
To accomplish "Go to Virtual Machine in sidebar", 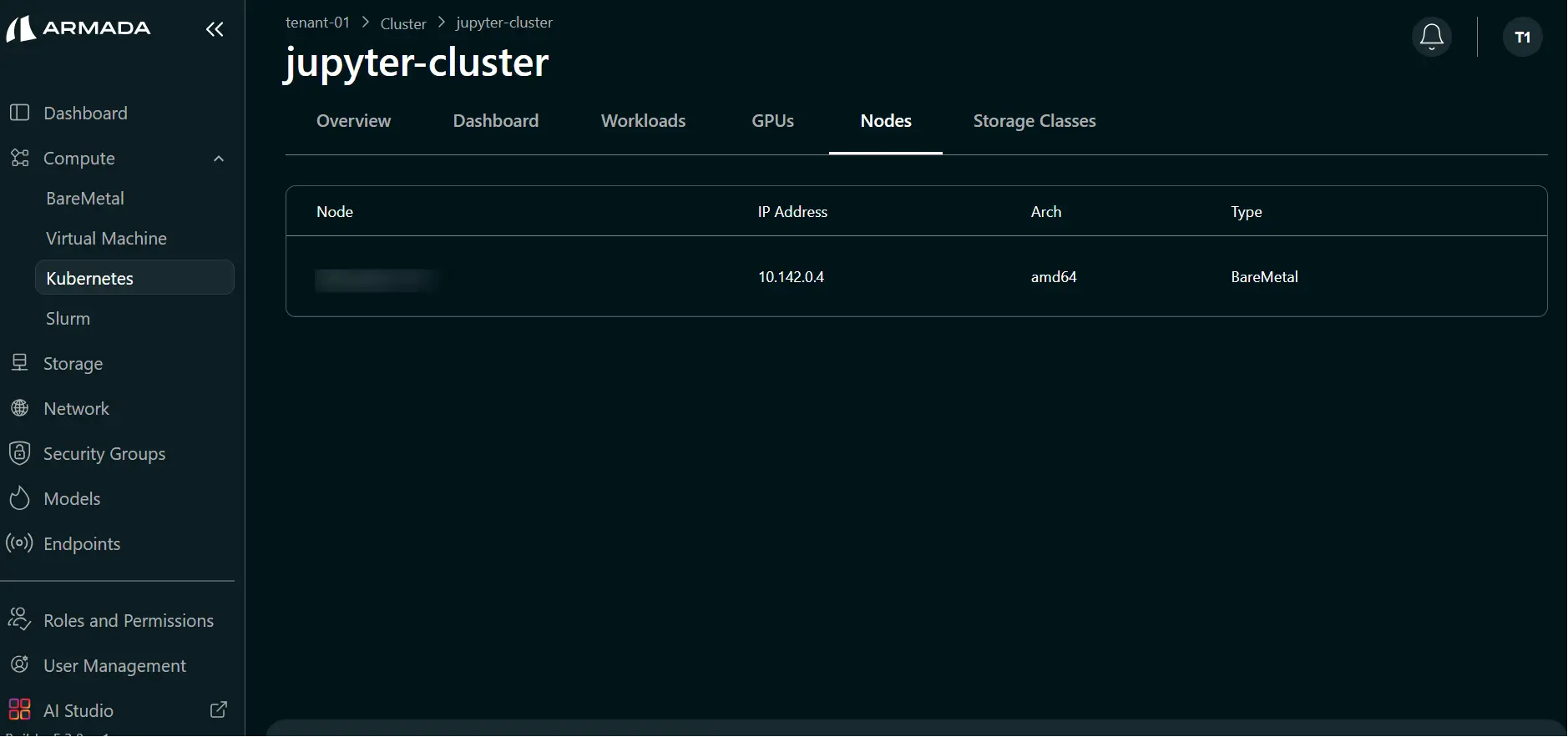I will [107, 239].
